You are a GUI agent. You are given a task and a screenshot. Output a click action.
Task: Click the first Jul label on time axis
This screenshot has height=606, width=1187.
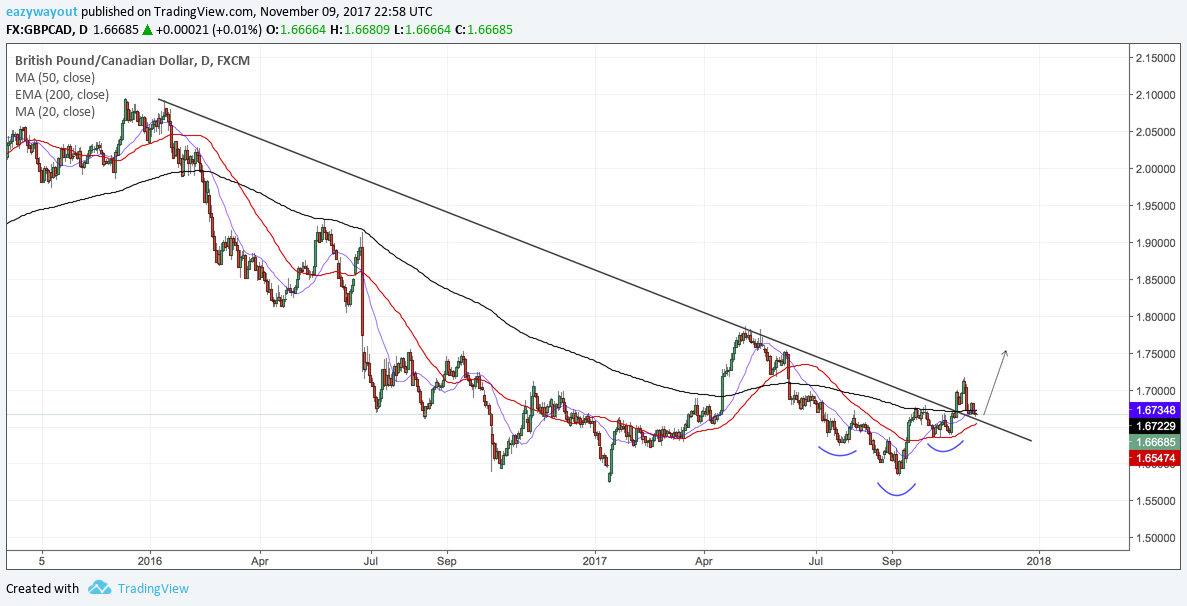click(371, 561)
